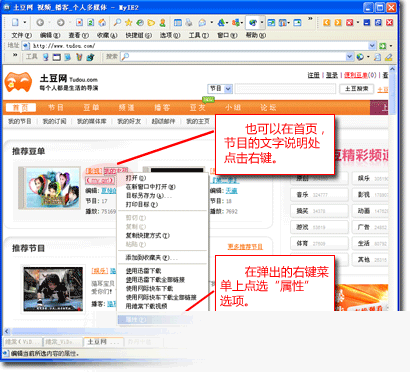Click the highlighter icon right of search bar
Viewport: 410px width, 373px height.
coord(388,57)
